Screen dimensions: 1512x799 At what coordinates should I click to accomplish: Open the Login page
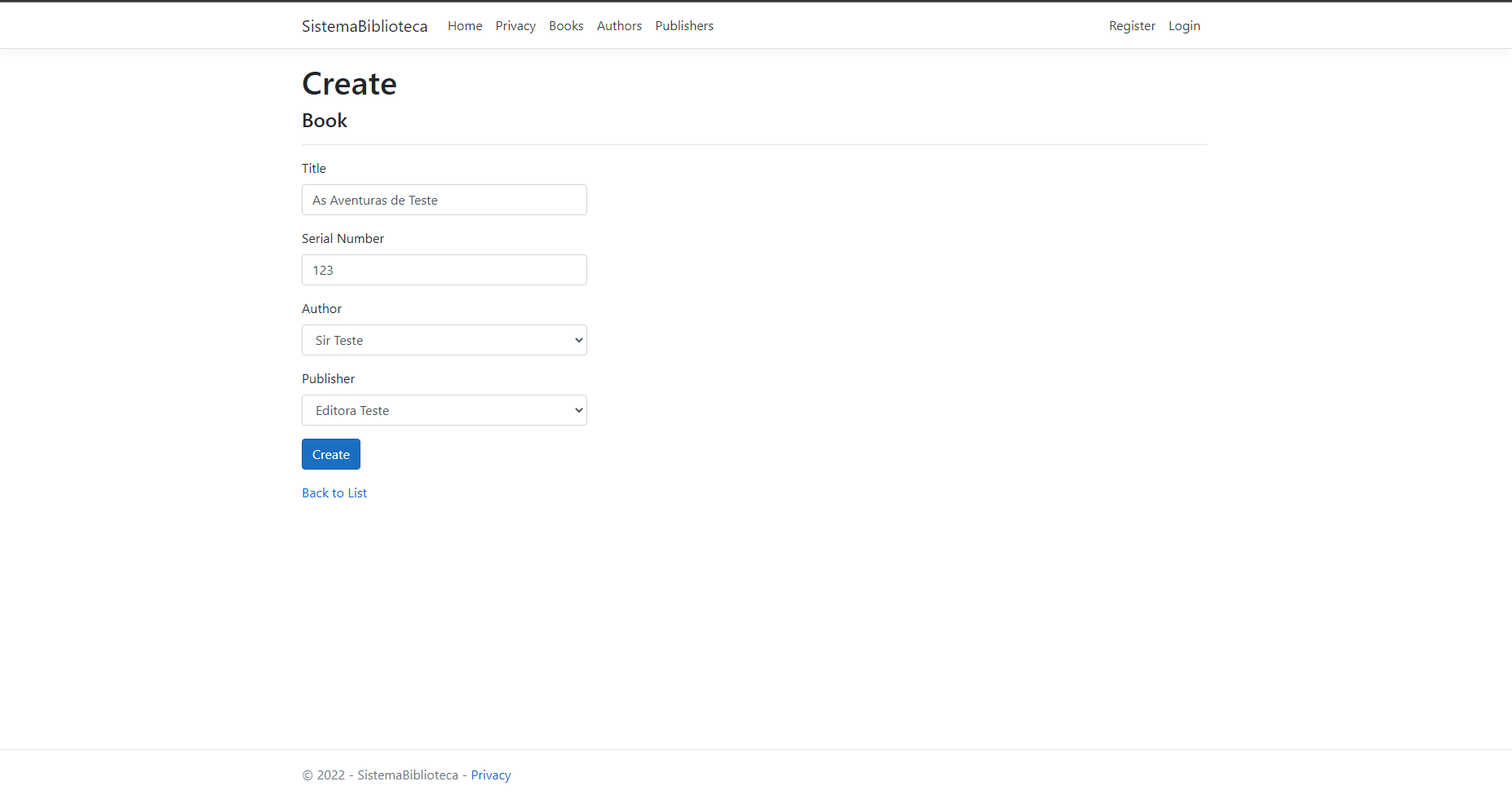pyautogui.click(x=1183, y=25)
